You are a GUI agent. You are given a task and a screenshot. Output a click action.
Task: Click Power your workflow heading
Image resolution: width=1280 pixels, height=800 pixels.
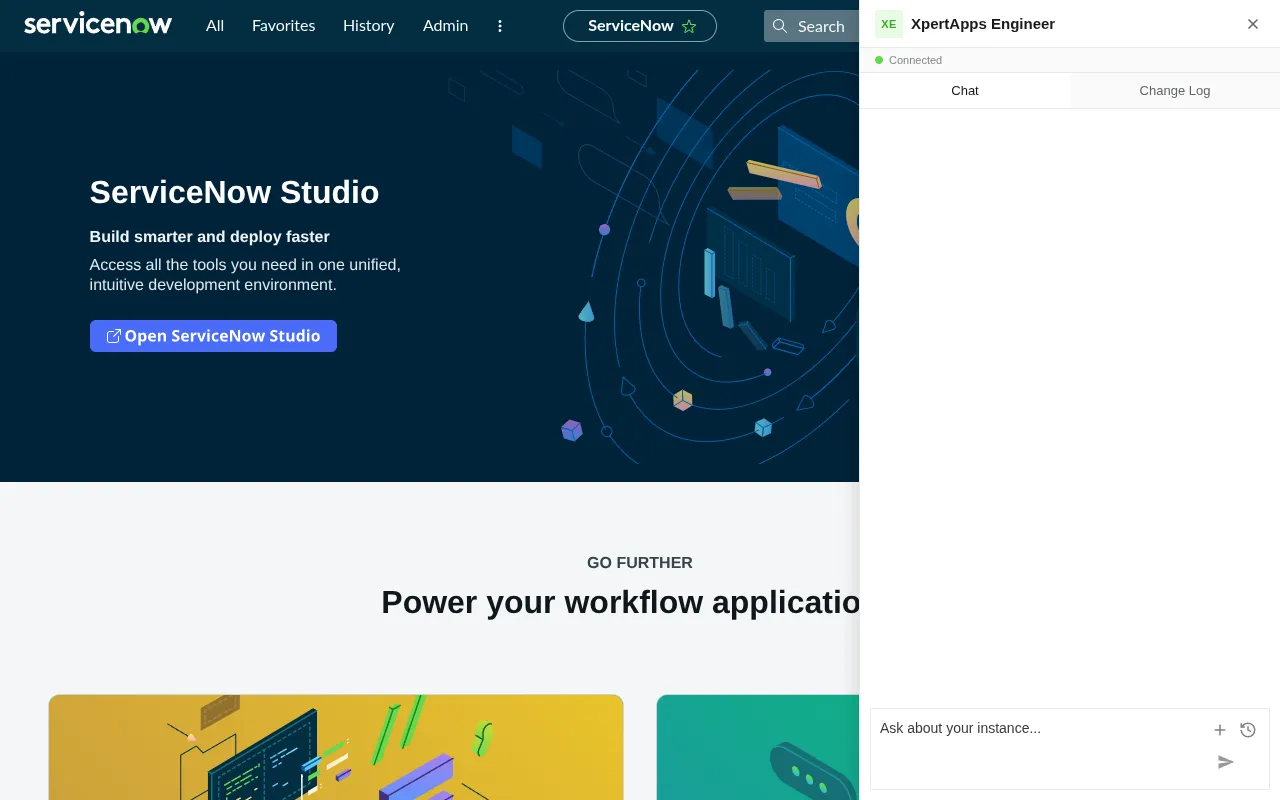coord(620,602)
